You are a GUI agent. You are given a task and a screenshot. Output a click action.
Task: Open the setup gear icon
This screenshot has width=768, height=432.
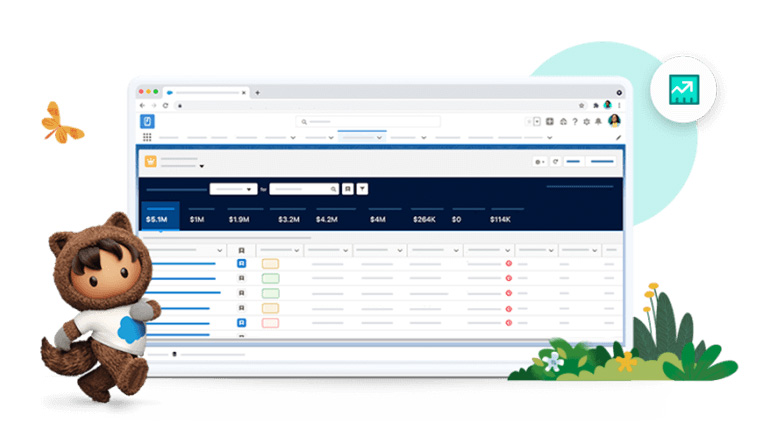tap(587, 121)
